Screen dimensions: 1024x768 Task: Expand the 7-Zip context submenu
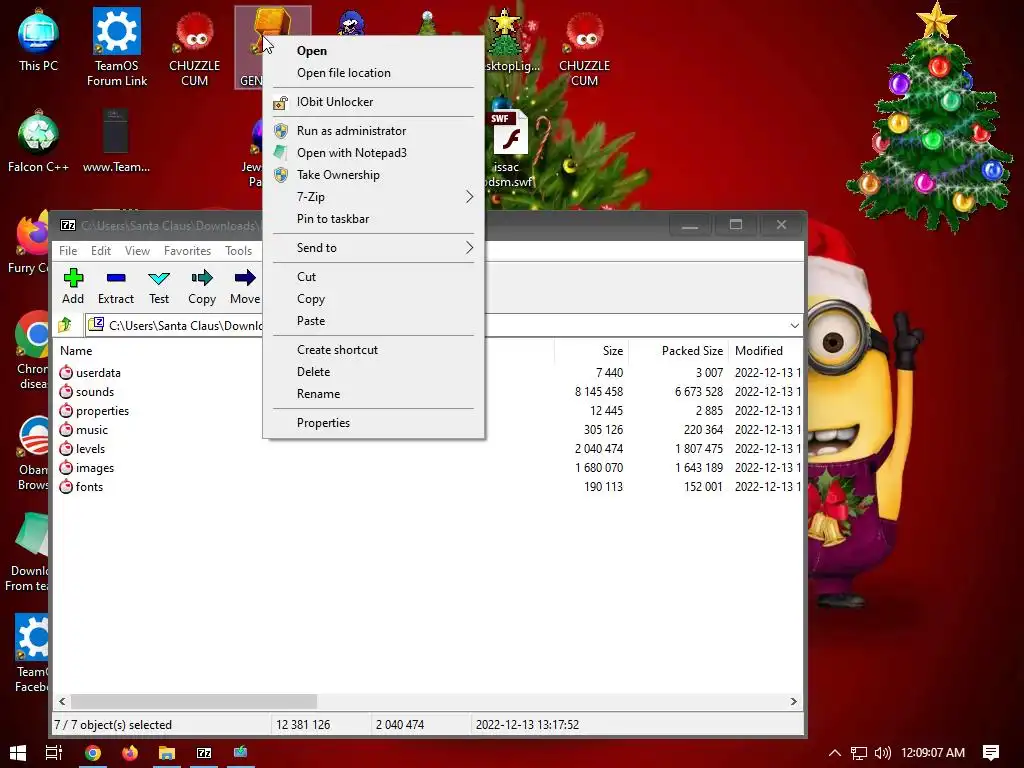(x=373, y=197)
